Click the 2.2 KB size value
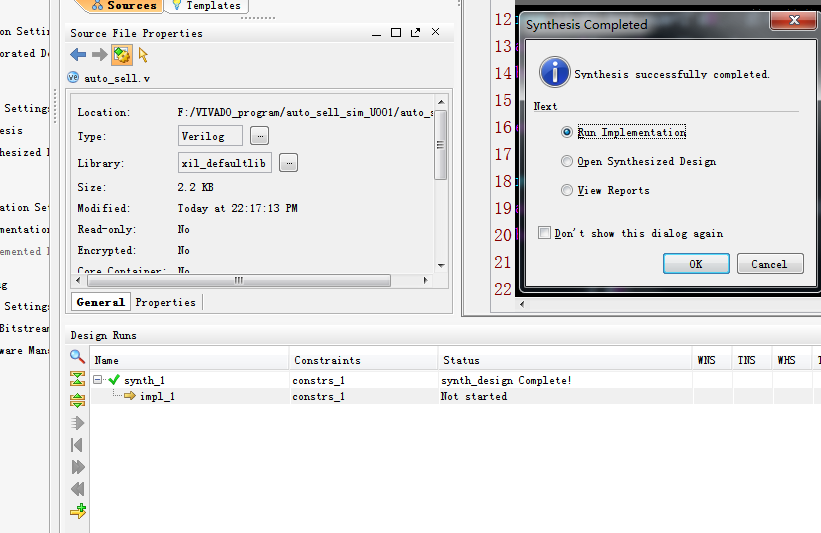The image size is (821, 533). point(195,187)
